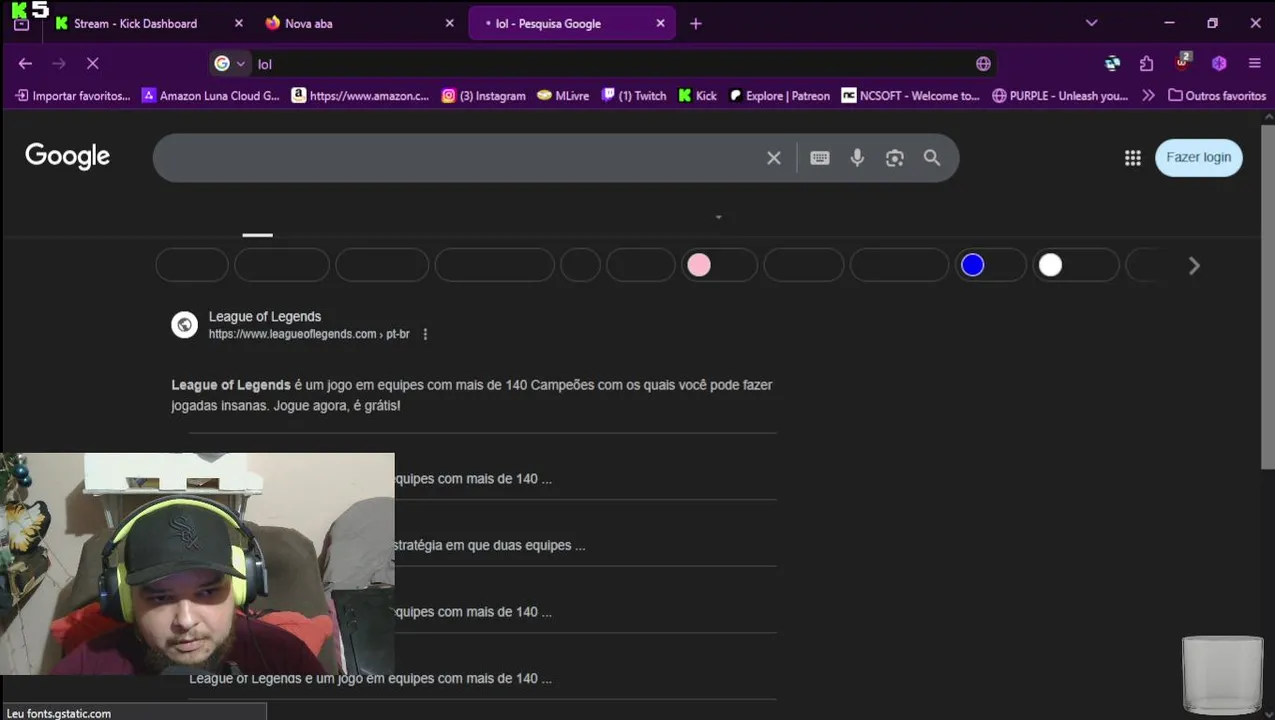Open the MLivre bookmark
The width and height of the screenshot is (1275, 720).
coord(563,96)
